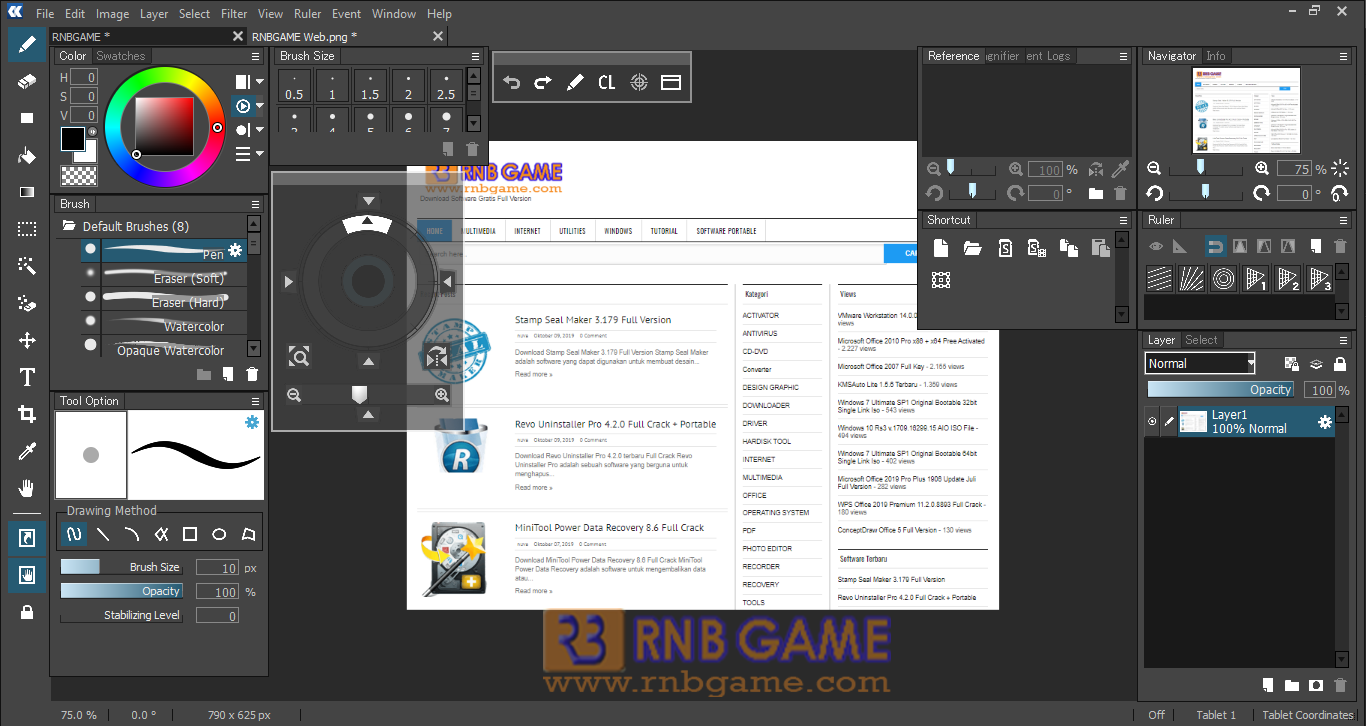The image size is (1366, 726).
Task: Toggle Layer1 visibility eye
Action: 1152,422
